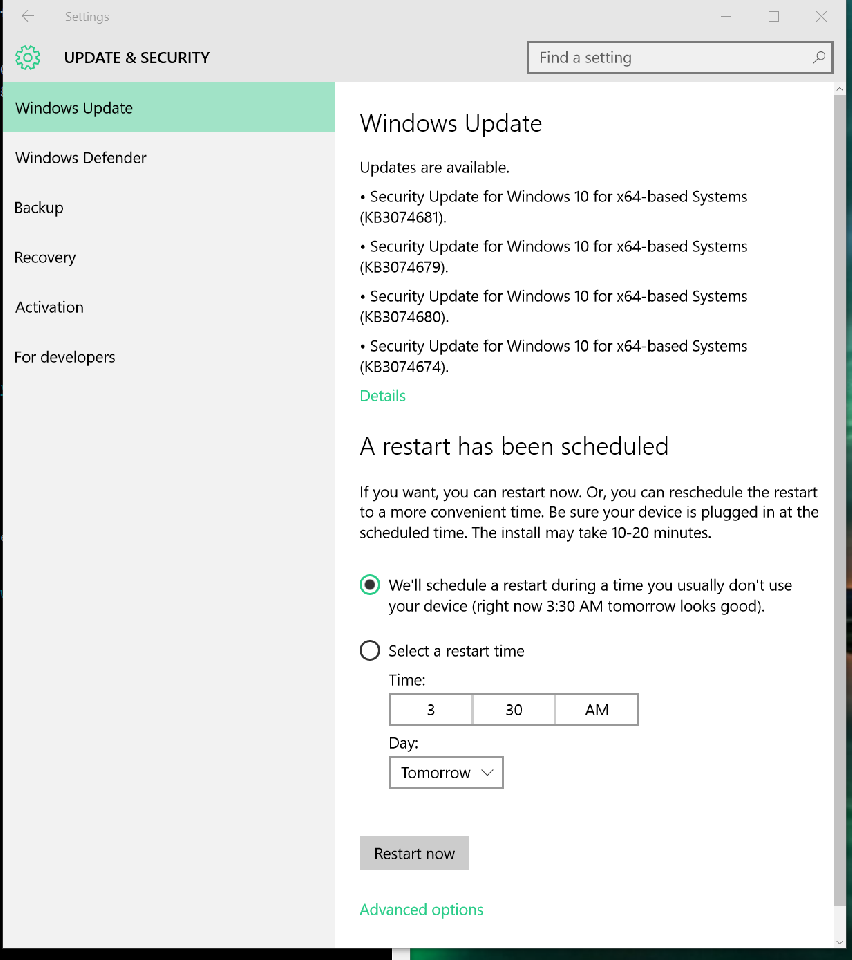Click the KB3074680 security update entry
Image resolution: width=852 pixels, height=960 pixels.
coord(553,306)
